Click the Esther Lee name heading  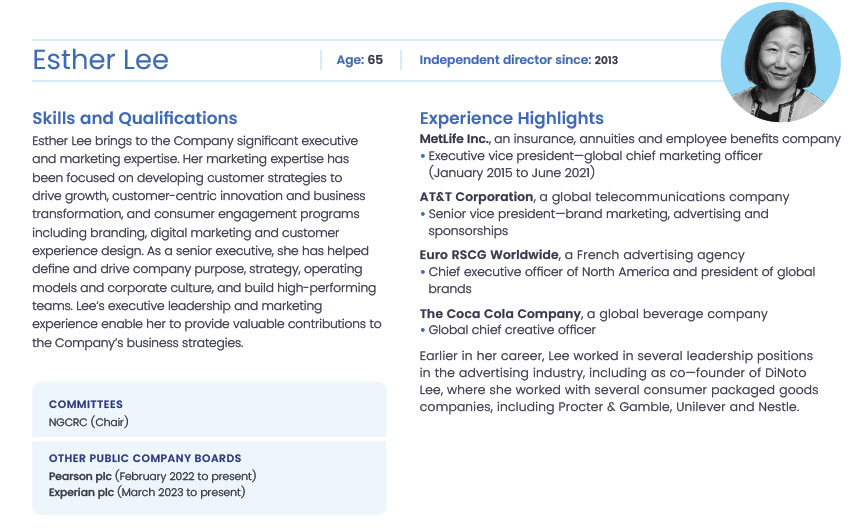pyautogui.click(x=100, y=60)
